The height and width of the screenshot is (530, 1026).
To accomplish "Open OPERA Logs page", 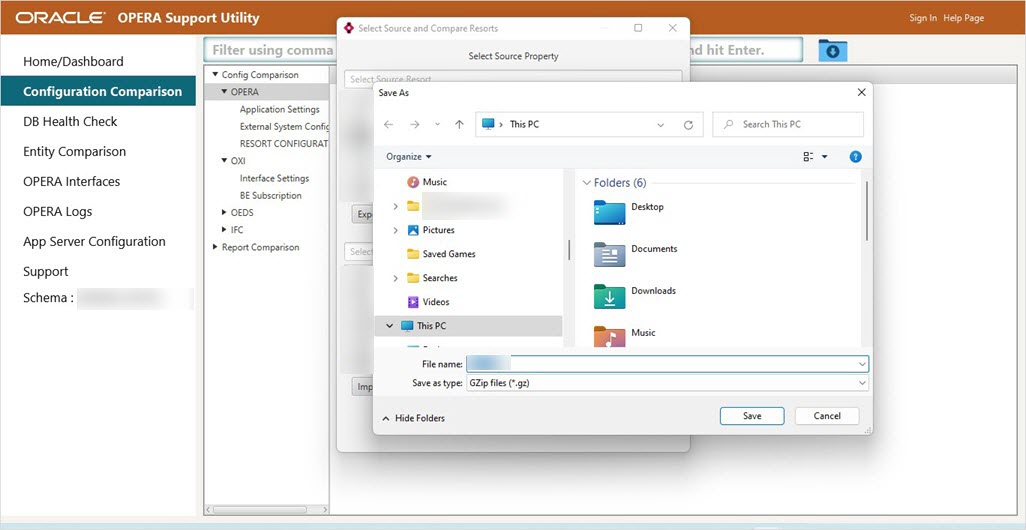I will pyautogui.click(x=58, y=211).
